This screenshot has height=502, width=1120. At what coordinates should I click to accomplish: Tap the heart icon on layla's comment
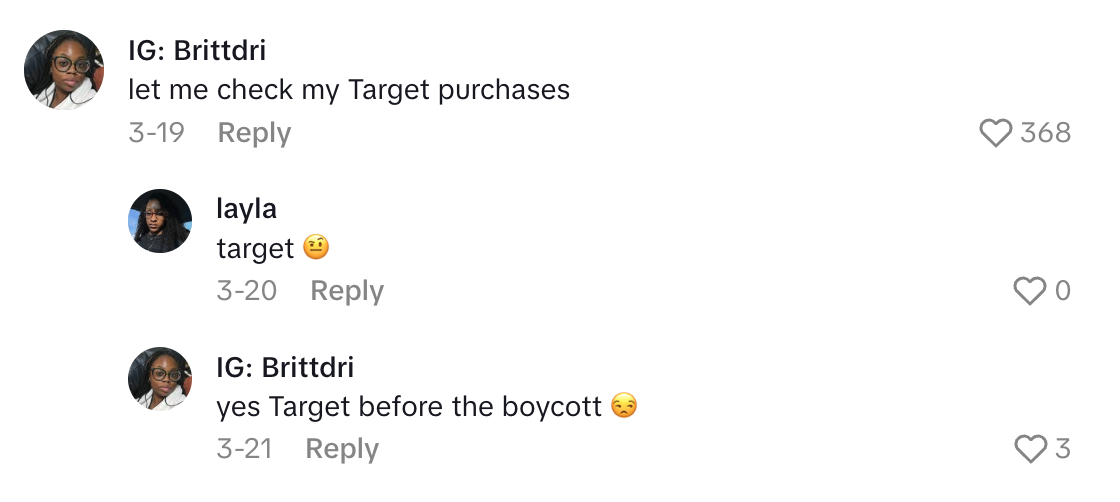point(1030,291)
